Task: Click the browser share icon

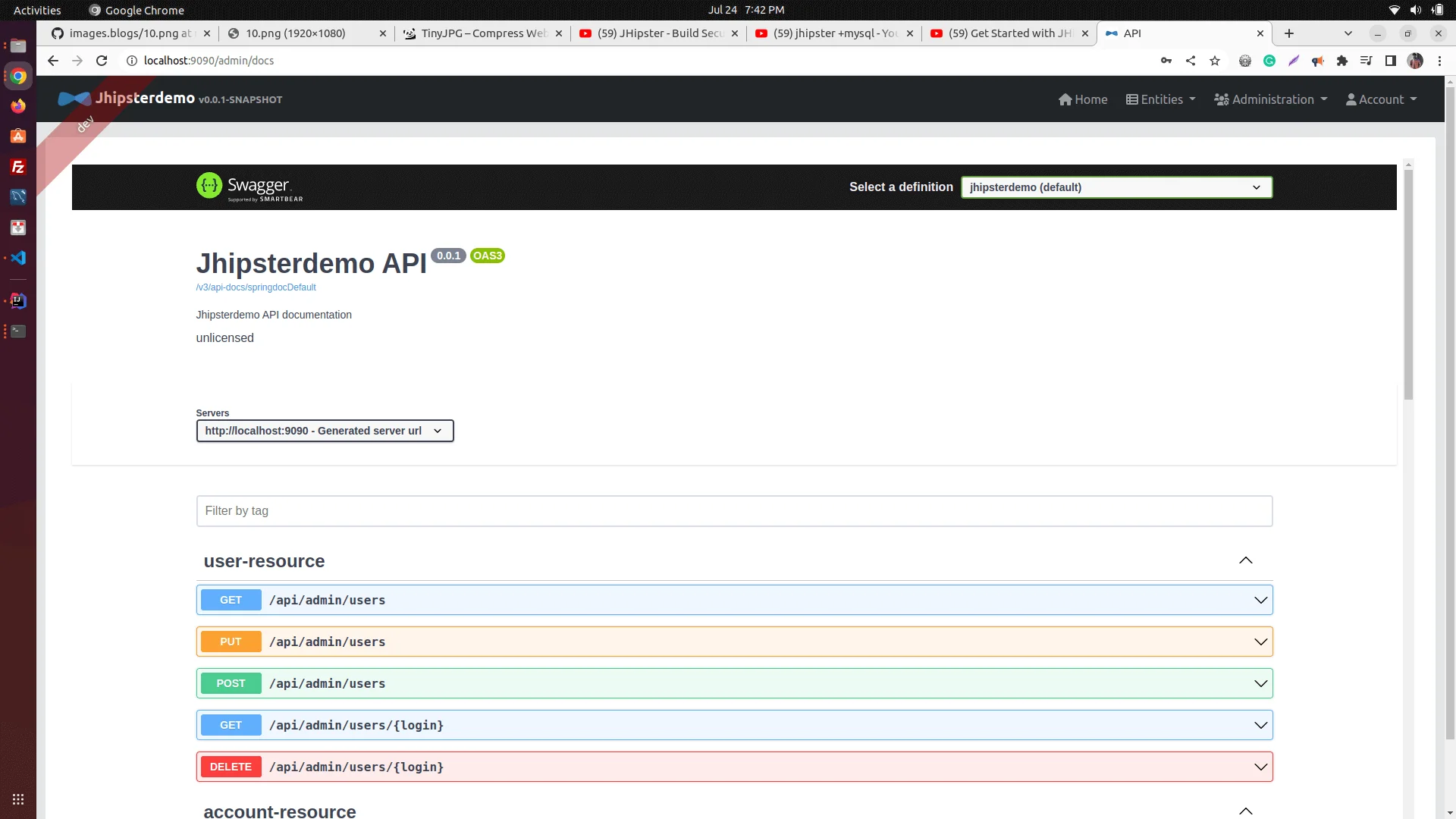Action: coord(1190,60)
